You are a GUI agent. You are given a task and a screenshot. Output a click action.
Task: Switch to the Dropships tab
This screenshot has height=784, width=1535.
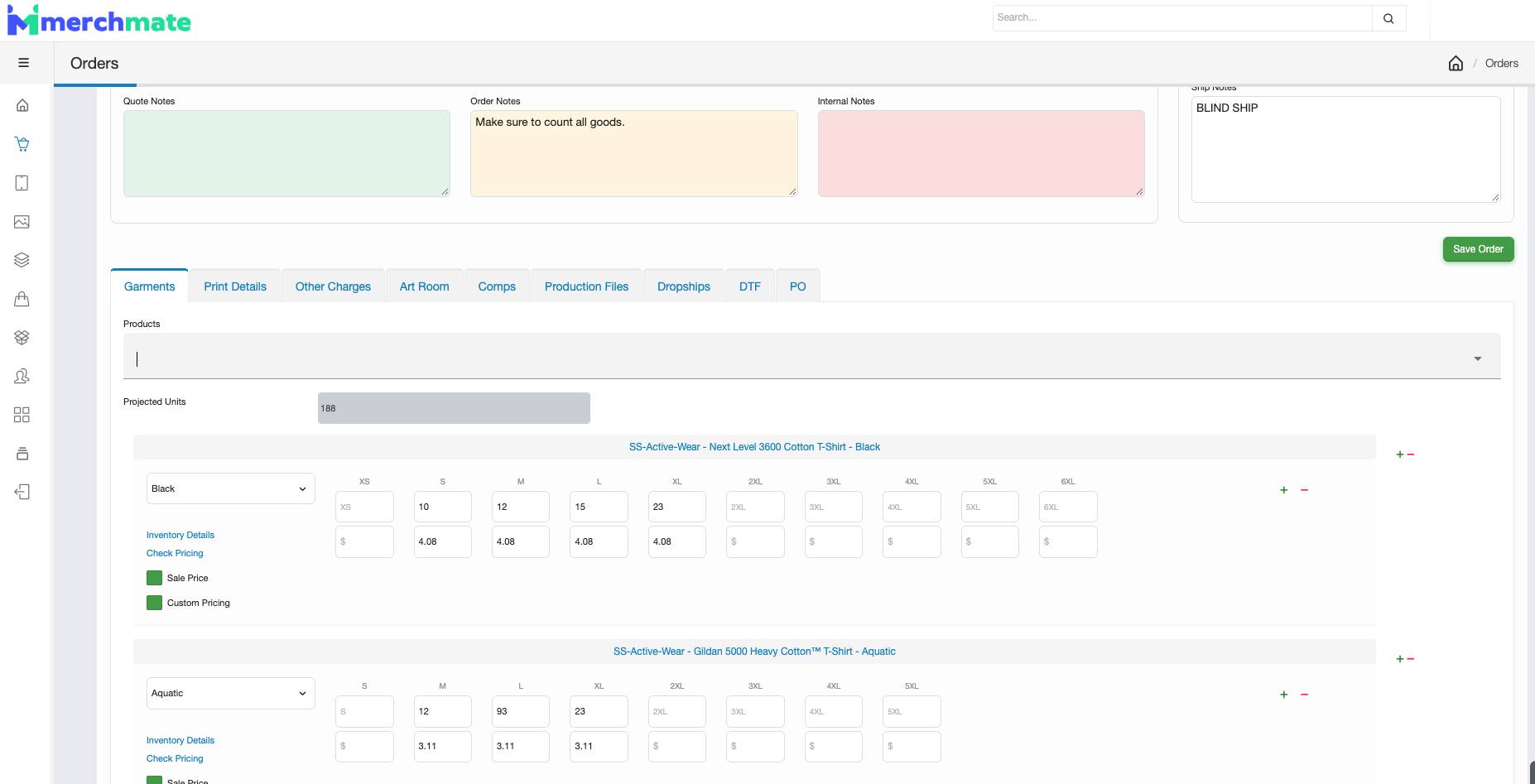684,286
